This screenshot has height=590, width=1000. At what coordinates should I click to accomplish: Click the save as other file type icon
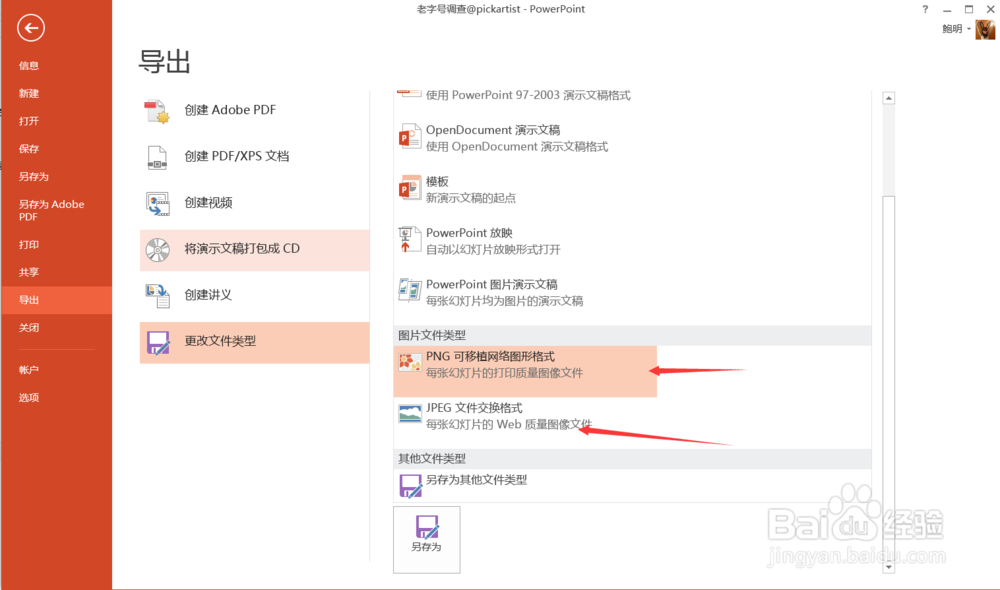tap(410, 486)
